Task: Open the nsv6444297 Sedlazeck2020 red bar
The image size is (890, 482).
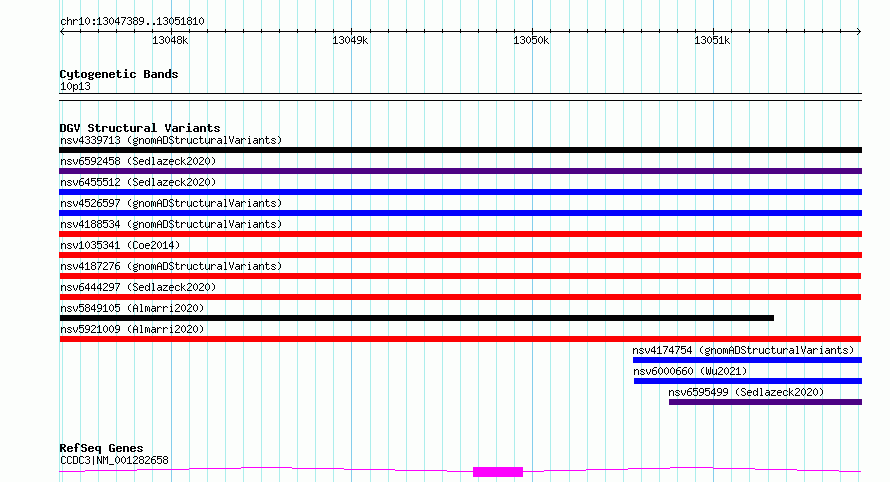Action: (x=460, y=297)
